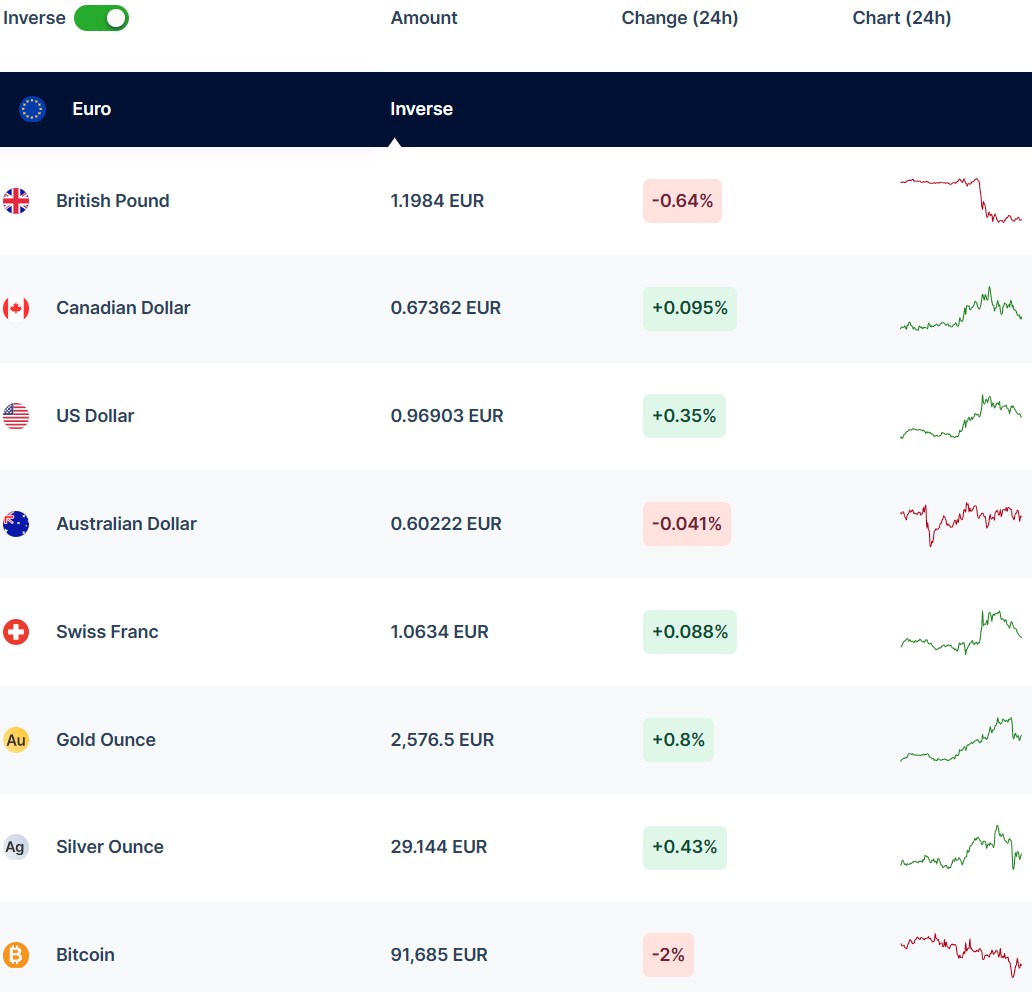Sort by the Amount column header
The width and height of the screenshot is (1032, 992).
(x=424, y=18)
